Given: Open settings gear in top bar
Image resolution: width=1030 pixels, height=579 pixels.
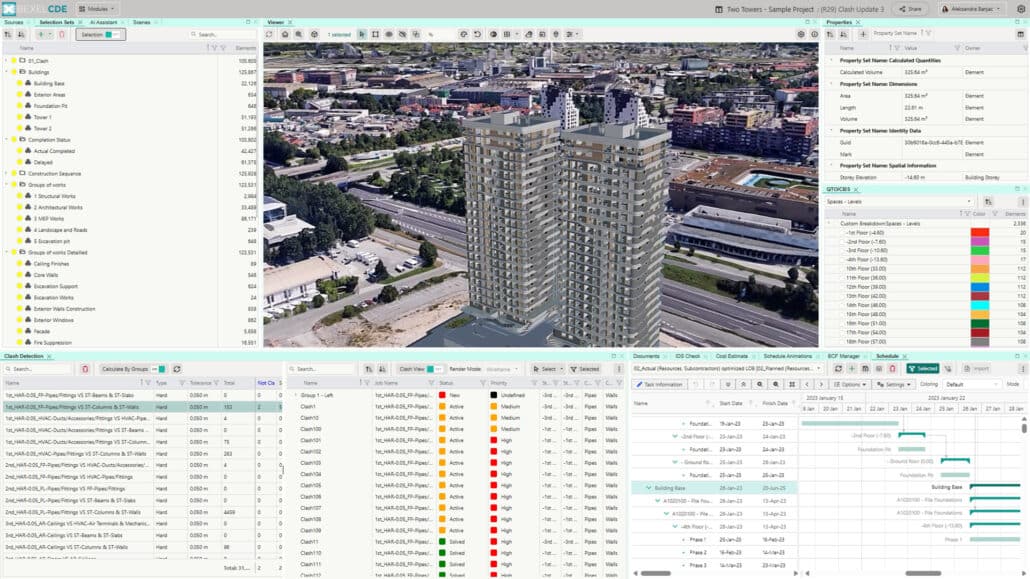Looking at the screenshot, I should (1020, 9).
